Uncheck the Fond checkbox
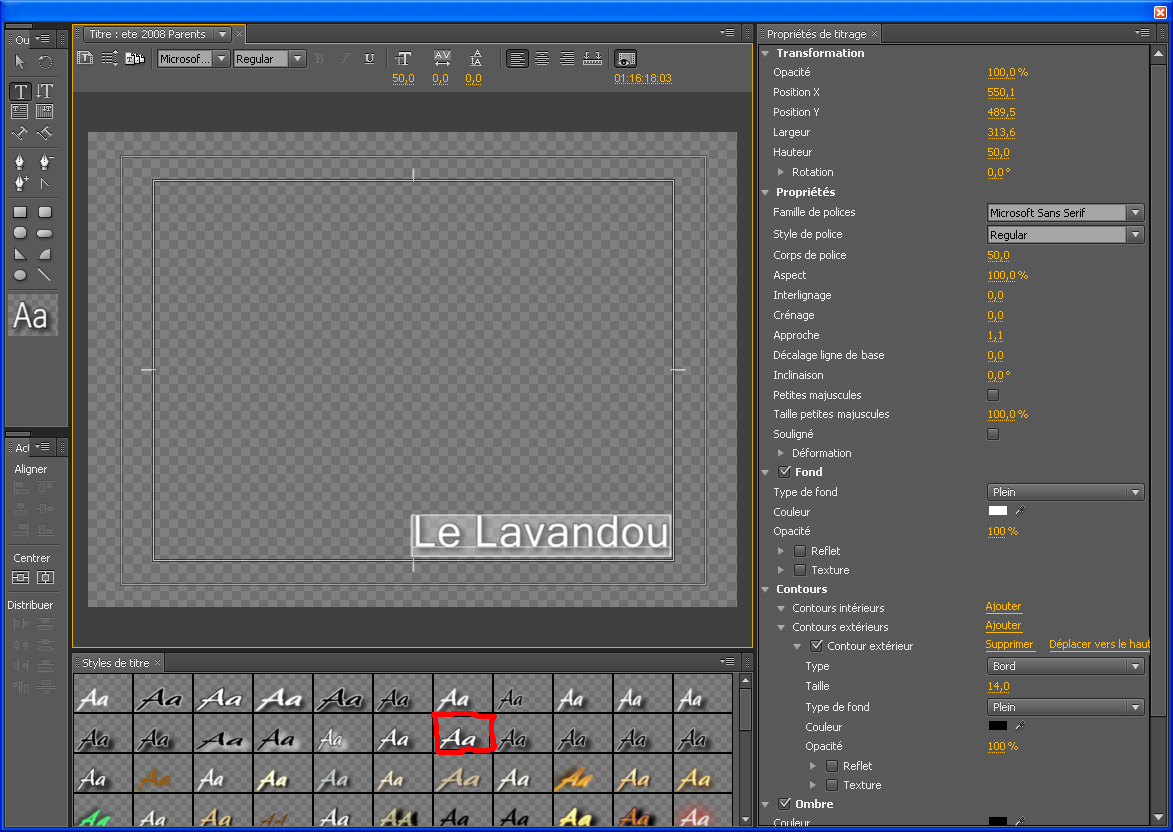 coord(785,472)
